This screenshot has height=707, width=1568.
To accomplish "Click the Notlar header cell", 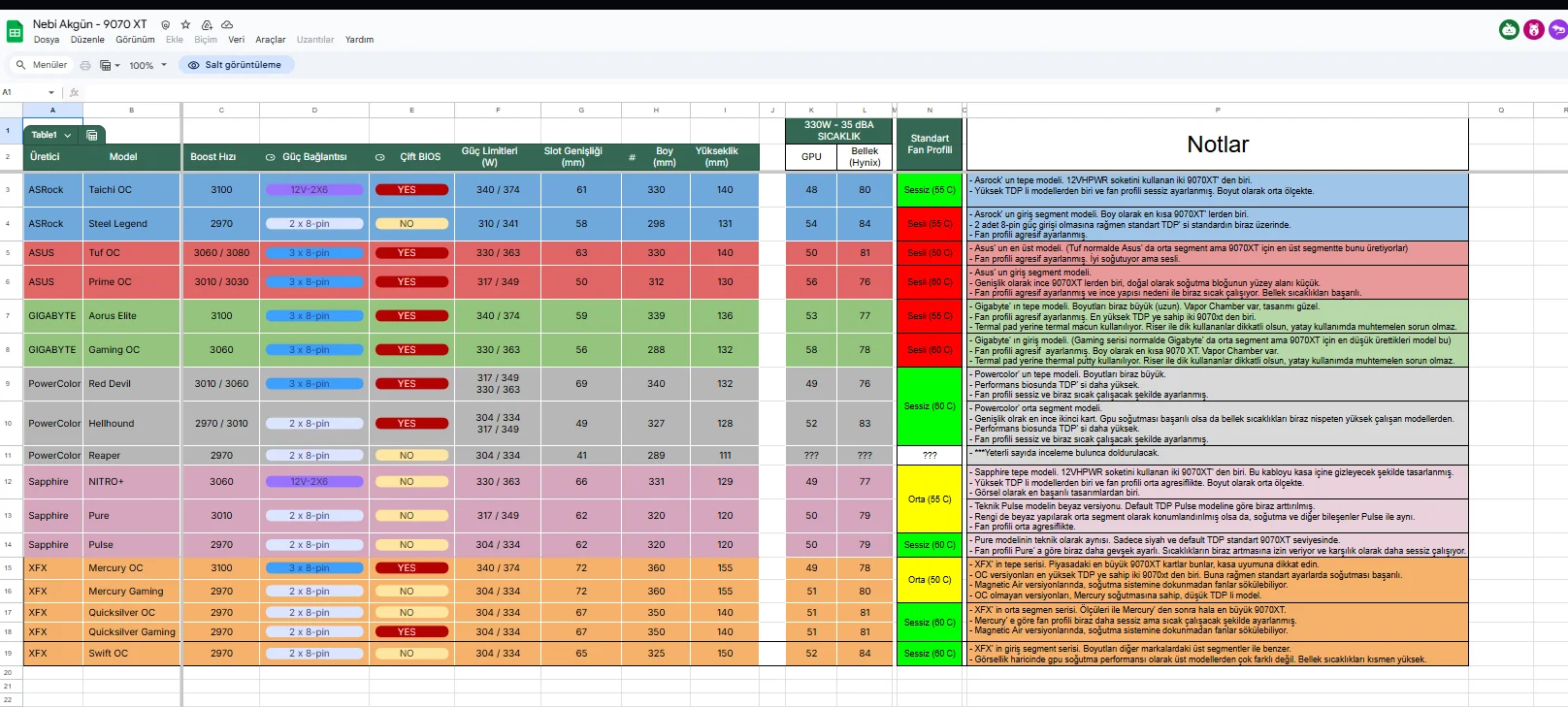I will (x=1218, y=145).
